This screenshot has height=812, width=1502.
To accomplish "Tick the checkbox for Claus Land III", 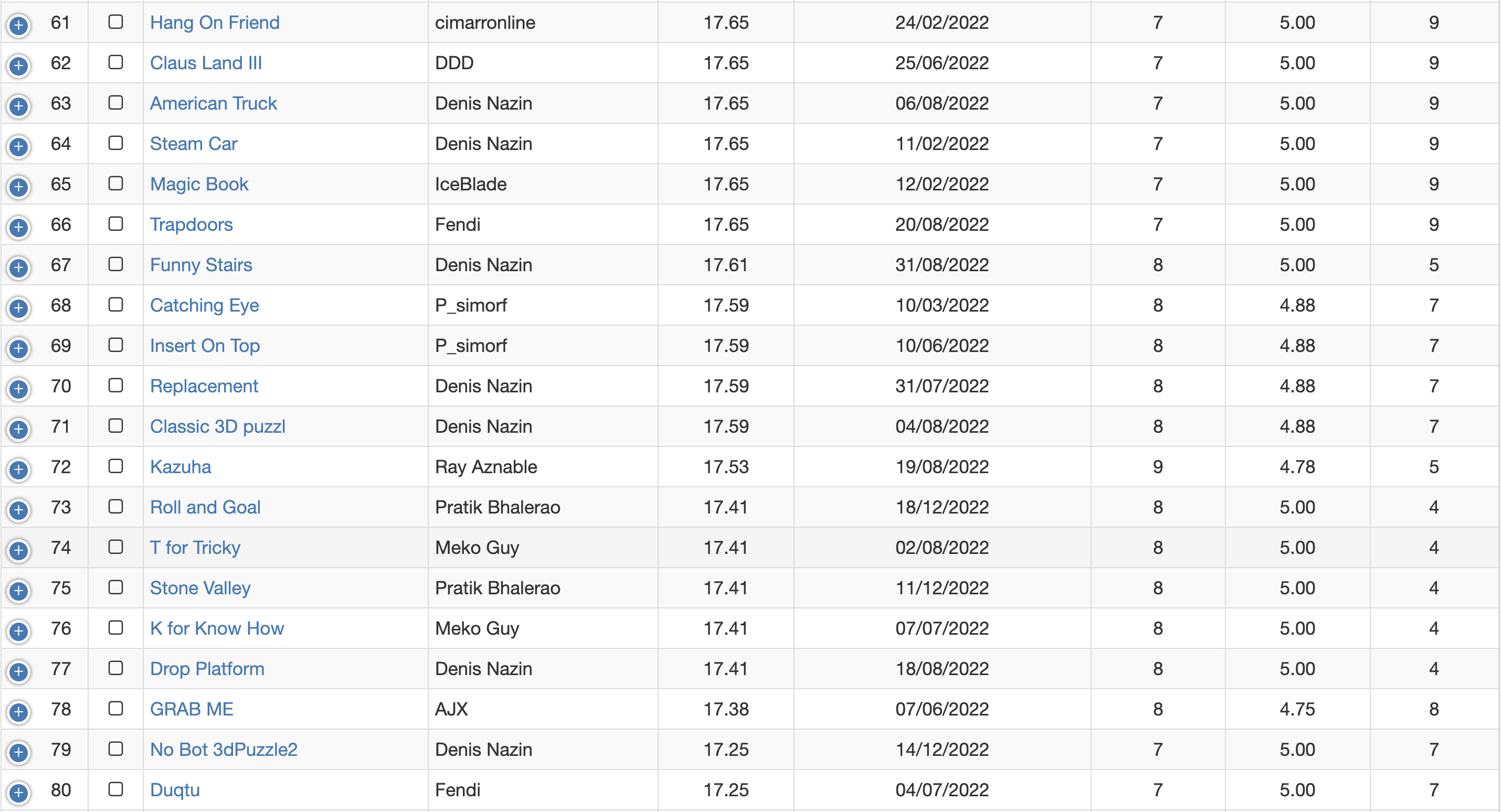I will (x=115, y=62).
